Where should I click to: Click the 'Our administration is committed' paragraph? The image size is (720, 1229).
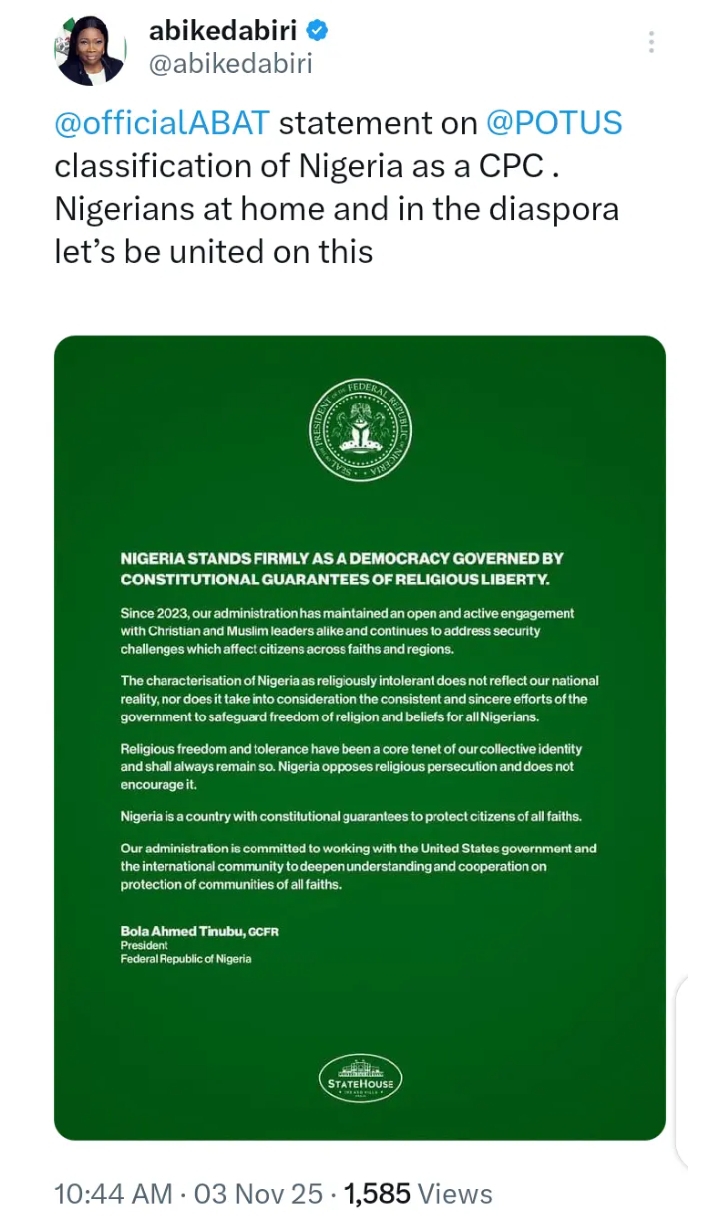[x=358, y=865]
